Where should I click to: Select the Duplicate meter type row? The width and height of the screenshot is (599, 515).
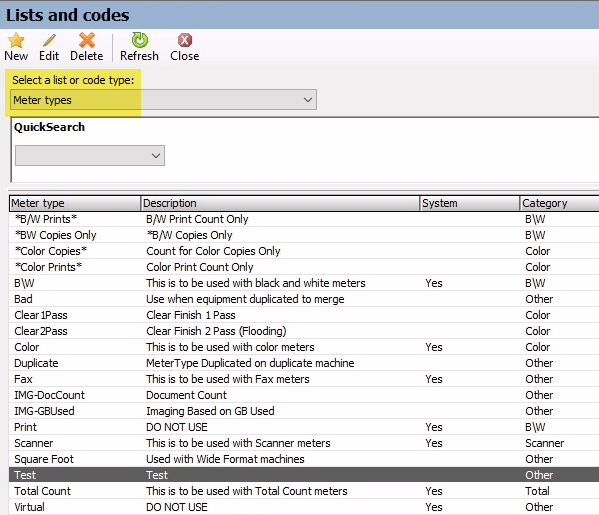[x=304, y=363]
